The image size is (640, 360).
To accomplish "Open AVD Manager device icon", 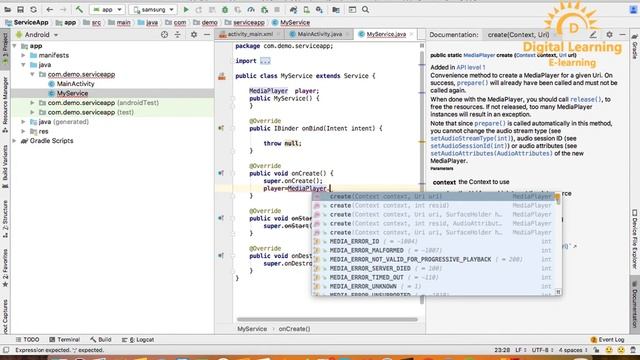I will pos(307,9).
